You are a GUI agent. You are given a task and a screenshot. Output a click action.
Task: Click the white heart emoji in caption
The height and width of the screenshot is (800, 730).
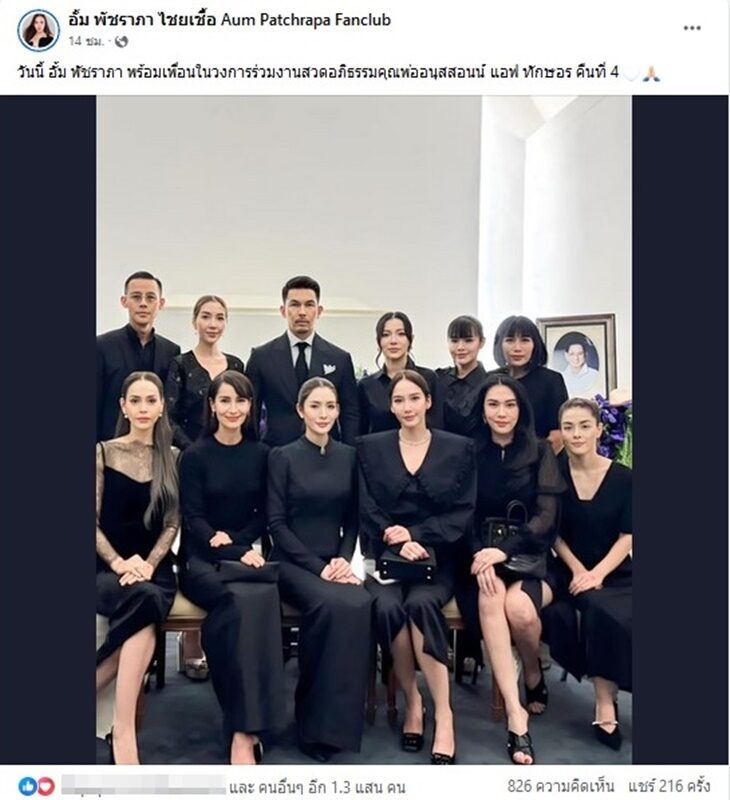(631, 73)
